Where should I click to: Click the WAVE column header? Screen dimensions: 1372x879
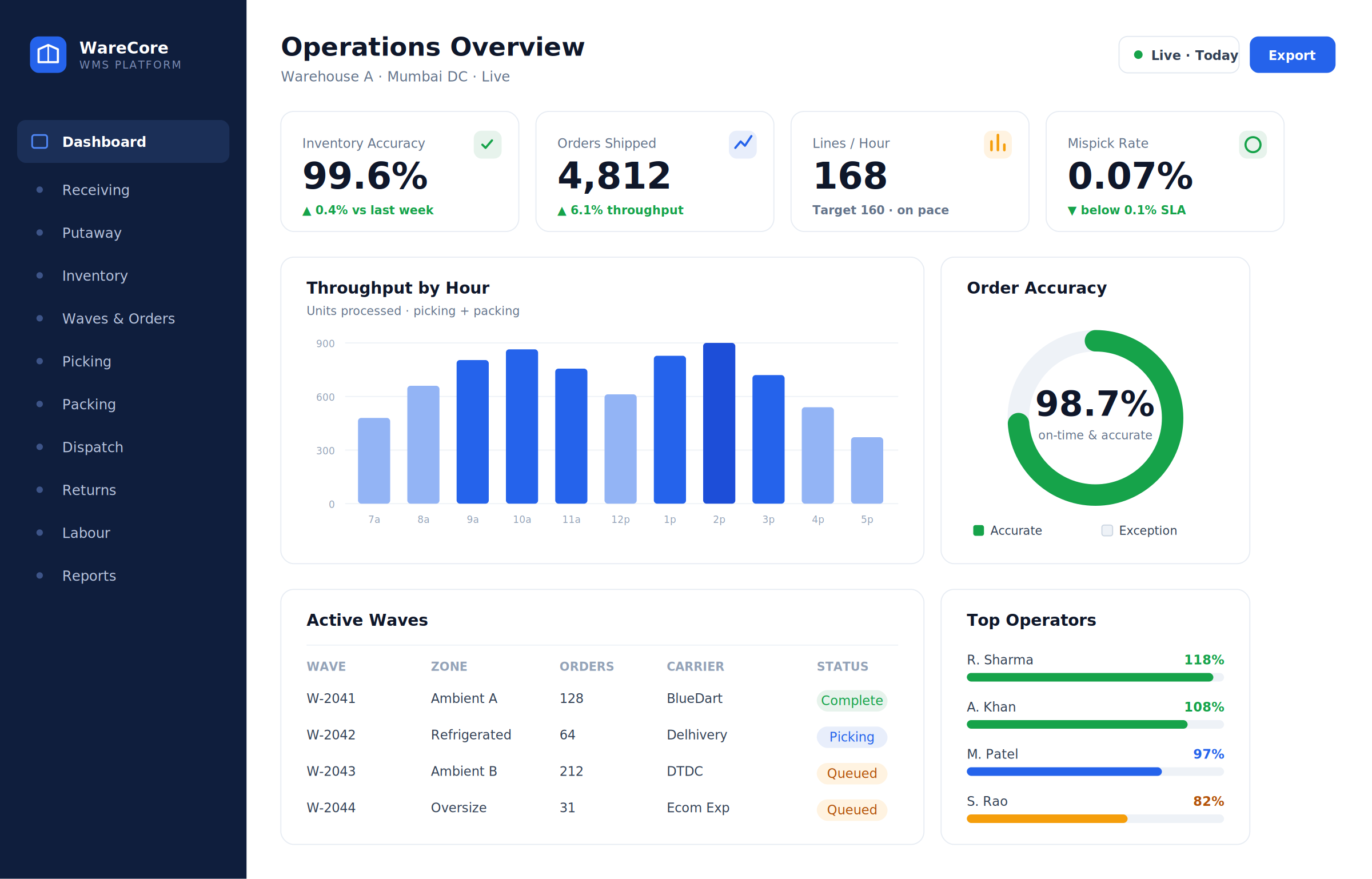tap(326, 666)
